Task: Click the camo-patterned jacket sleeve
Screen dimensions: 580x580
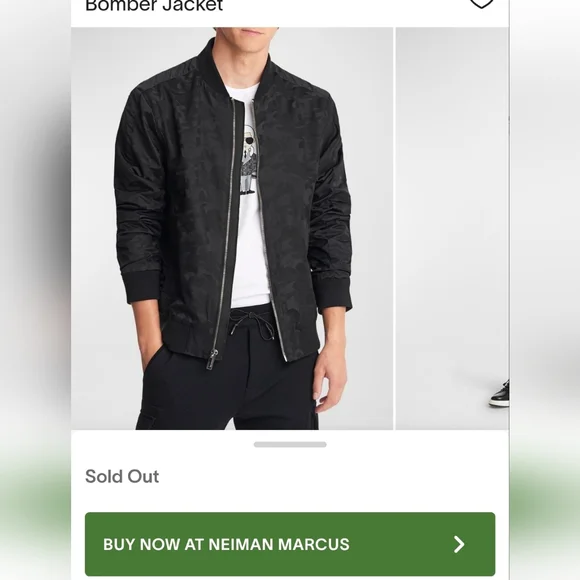Action: 137,185
